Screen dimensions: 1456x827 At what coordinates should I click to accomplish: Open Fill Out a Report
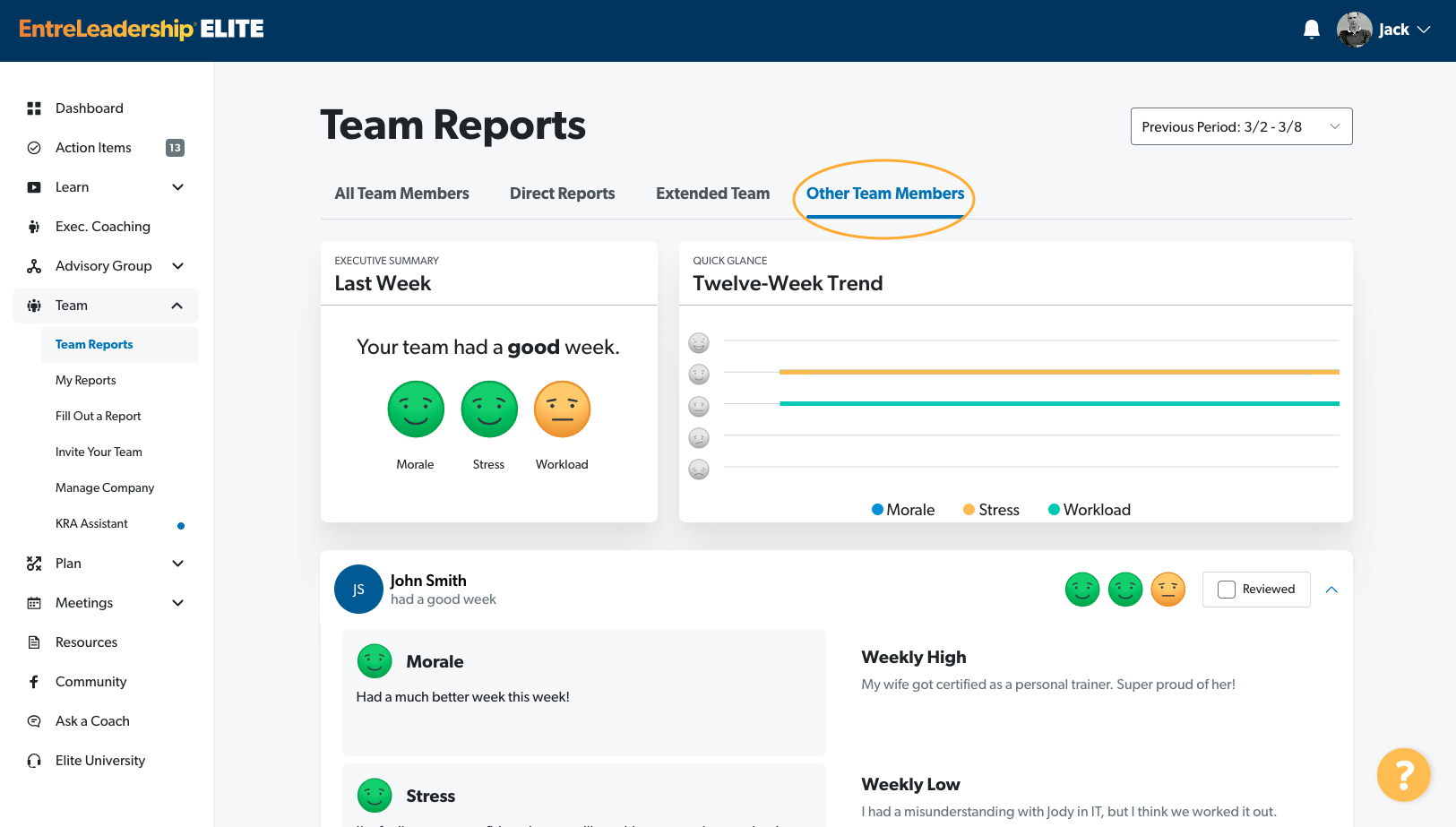coord(99,417)
